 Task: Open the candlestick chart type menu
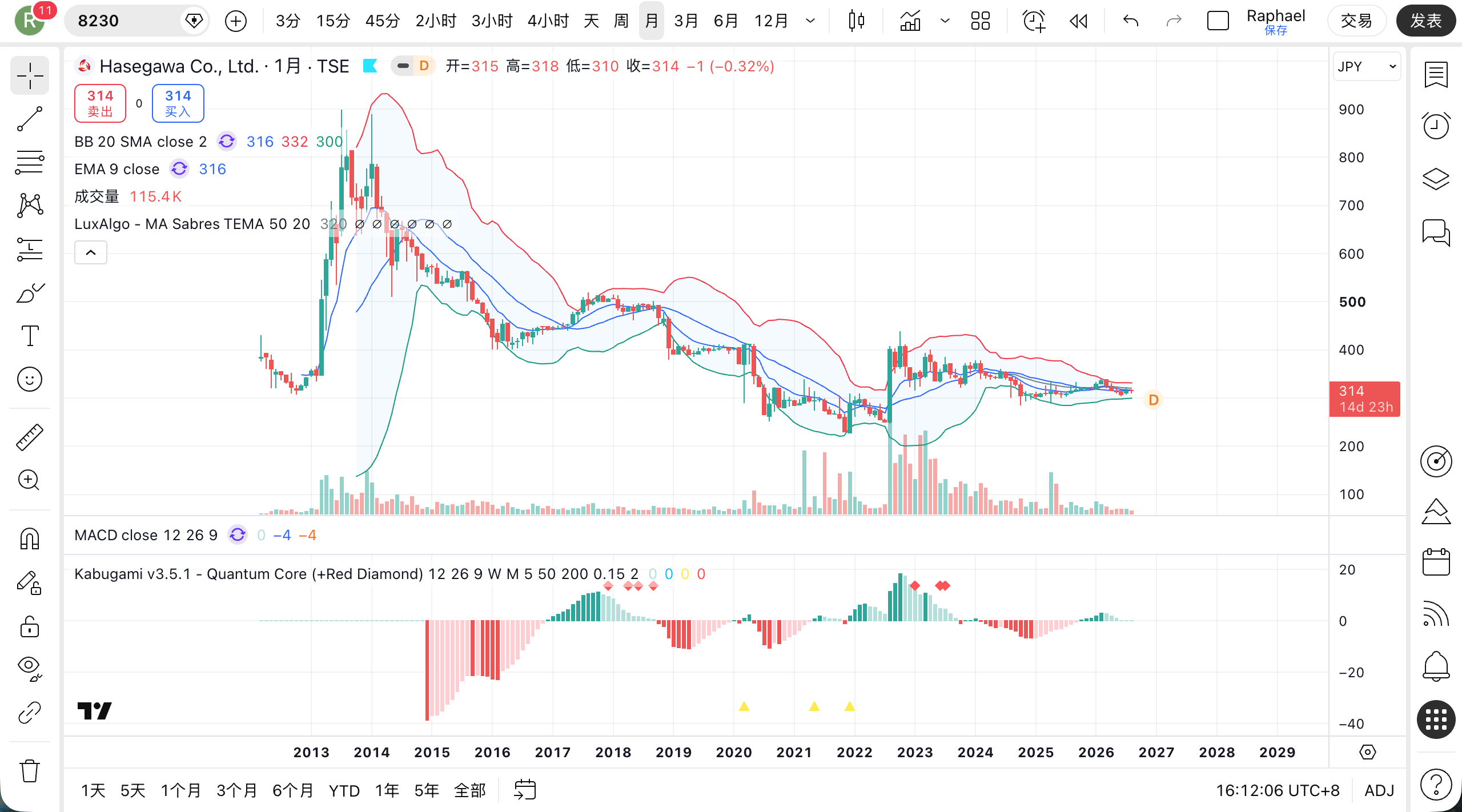(x=857, y=21)
